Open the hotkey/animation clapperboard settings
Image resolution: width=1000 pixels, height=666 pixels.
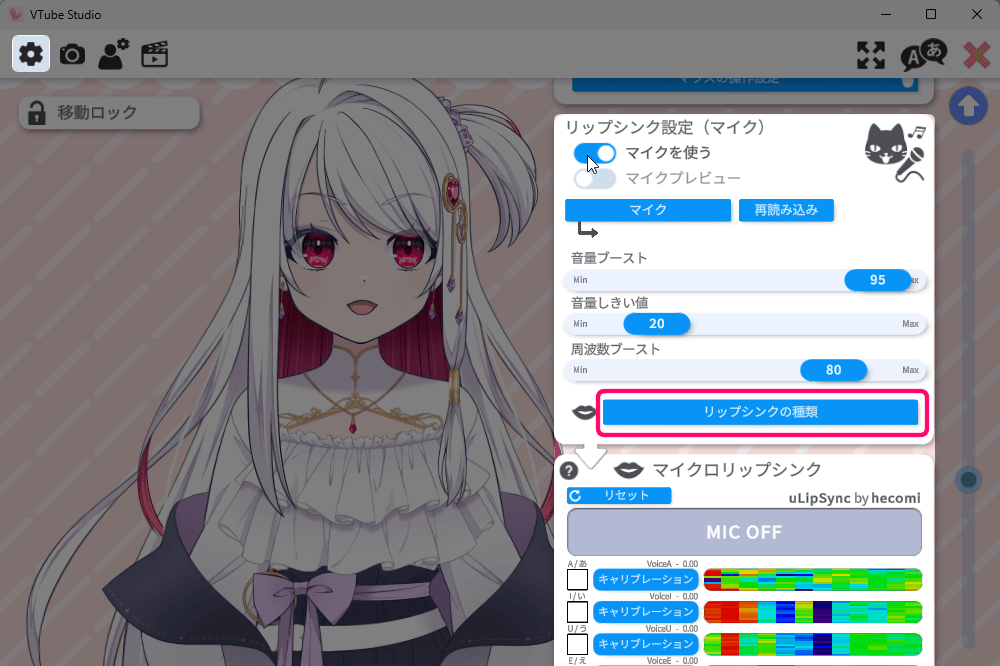(x=154, y=54)
